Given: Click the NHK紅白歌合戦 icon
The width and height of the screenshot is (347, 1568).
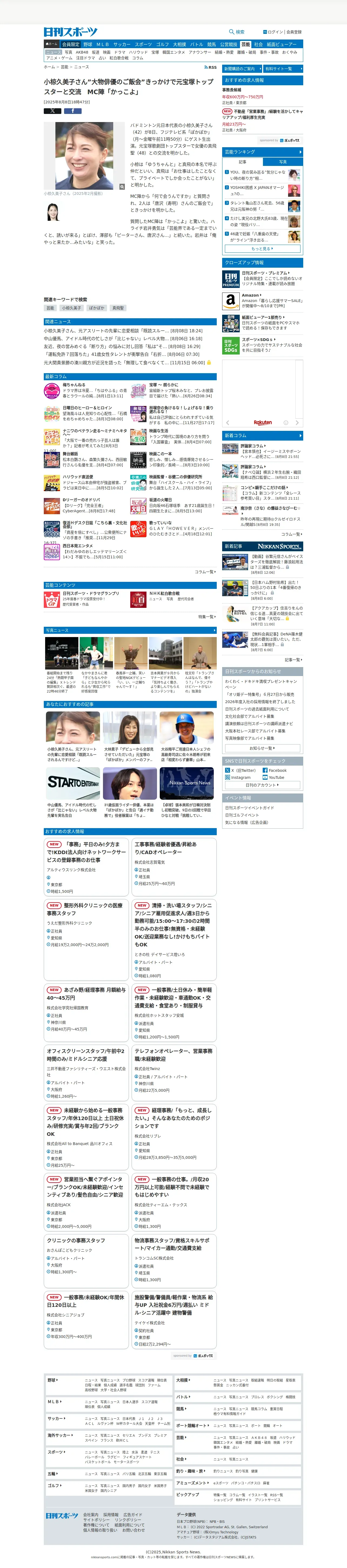Looking at the screenshot, I should pos(139,599).
